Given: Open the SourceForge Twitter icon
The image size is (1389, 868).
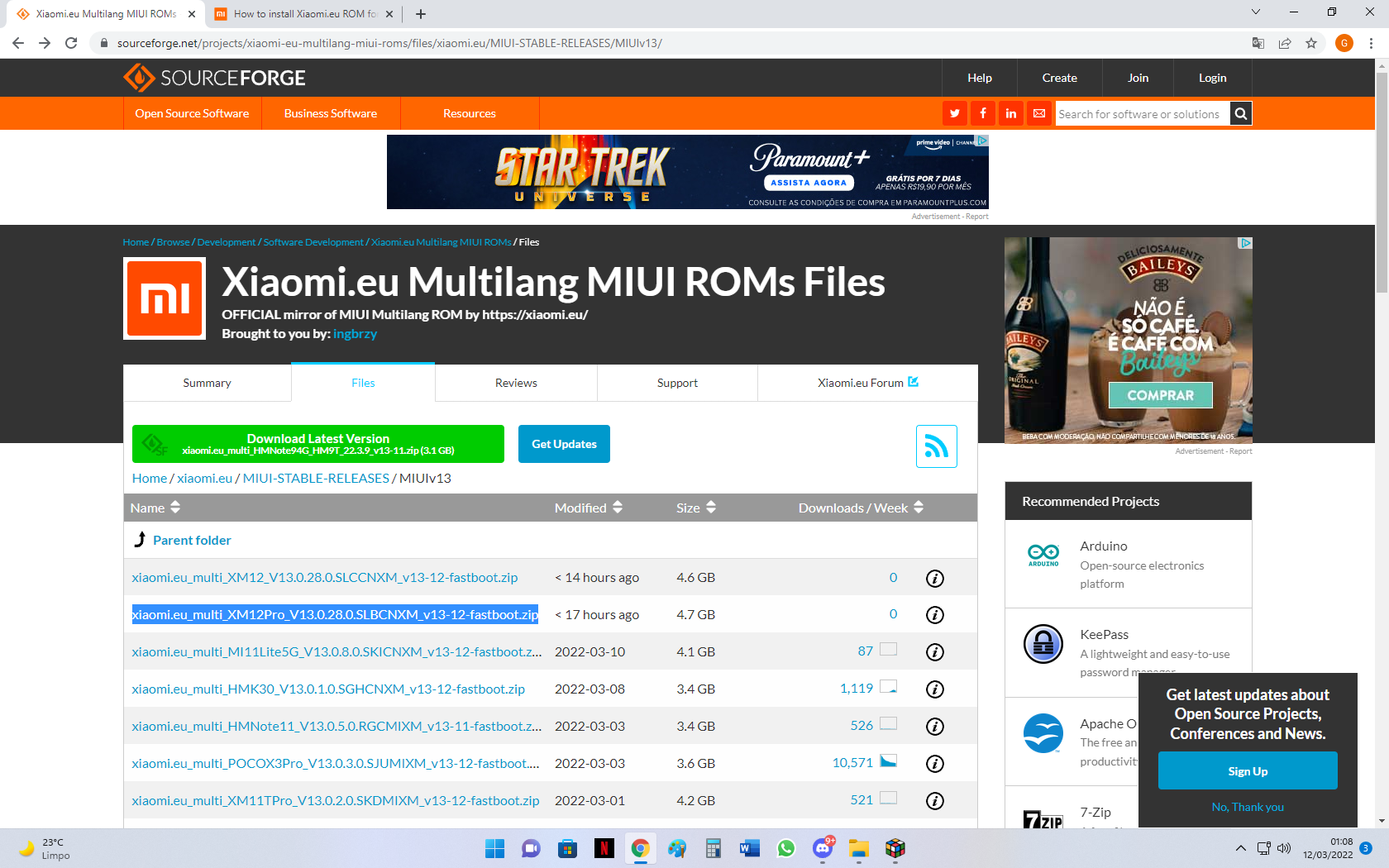Looking at the screenshot, I should 955,113.
